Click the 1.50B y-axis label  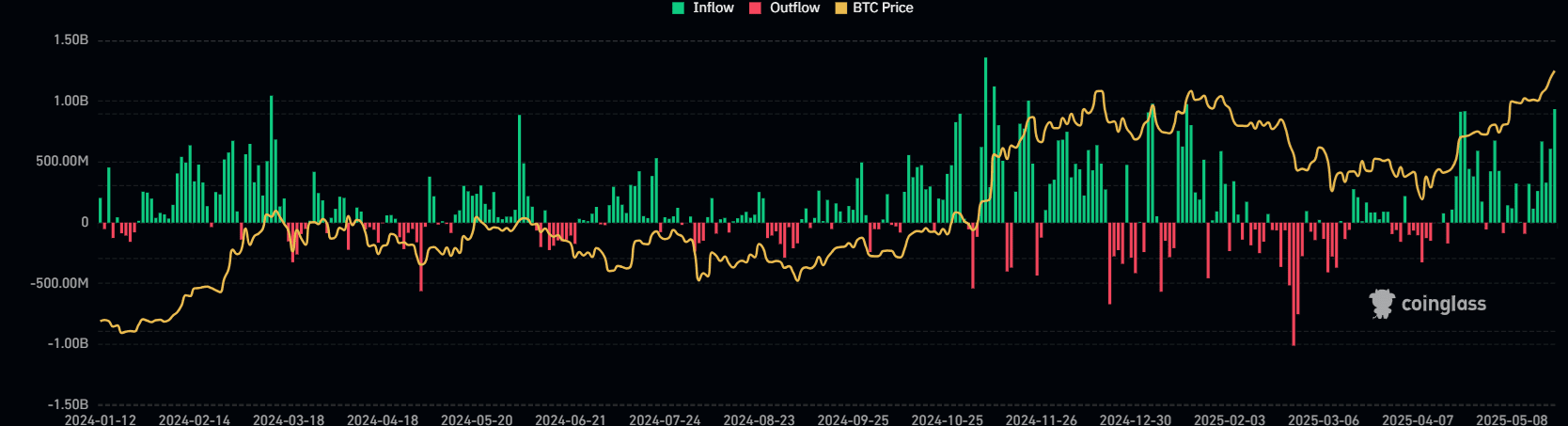click(x=71, y=40)
